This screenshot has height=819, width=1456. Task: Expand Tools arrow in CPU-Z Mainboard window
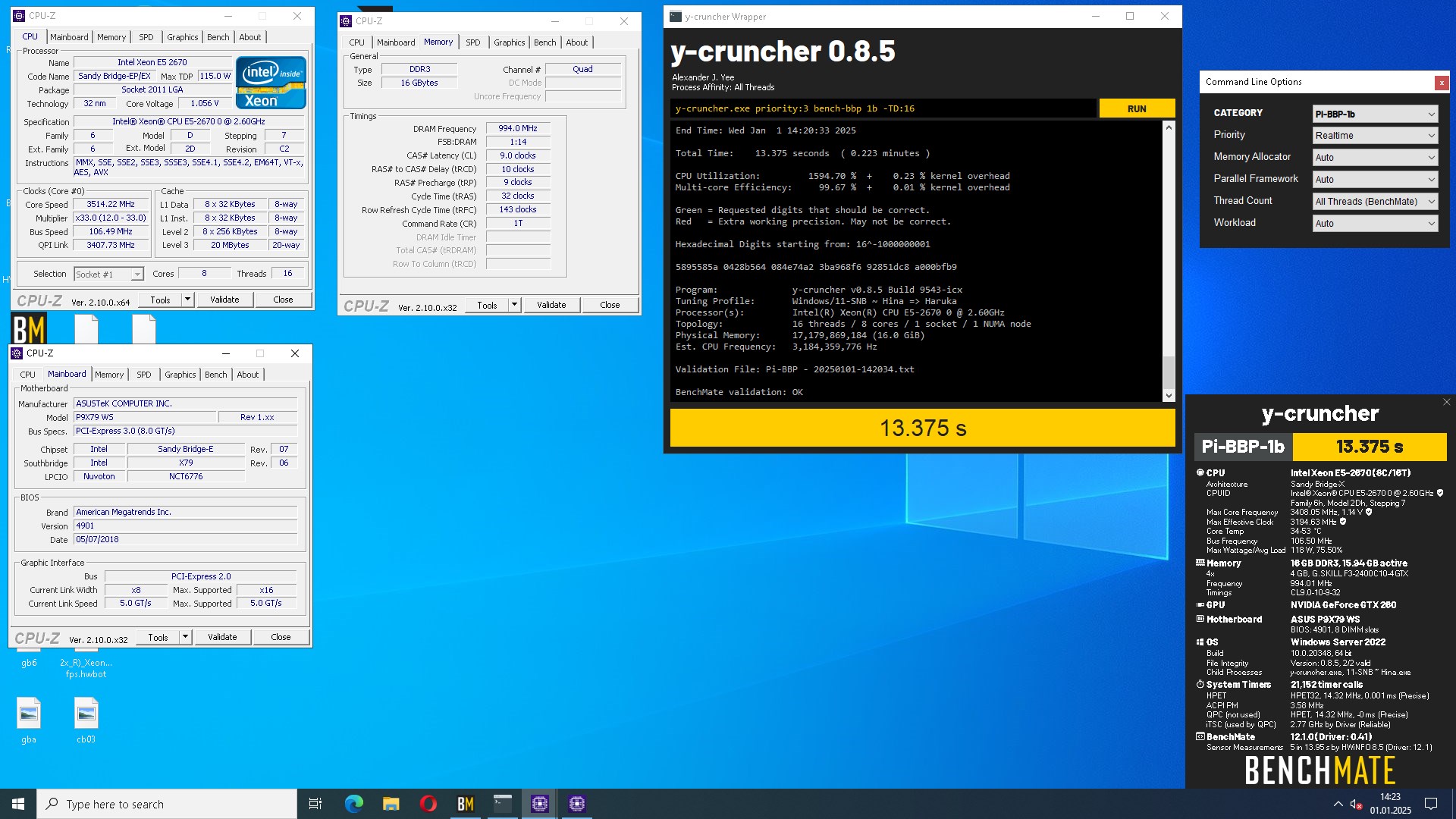click(x=185, y=637)
